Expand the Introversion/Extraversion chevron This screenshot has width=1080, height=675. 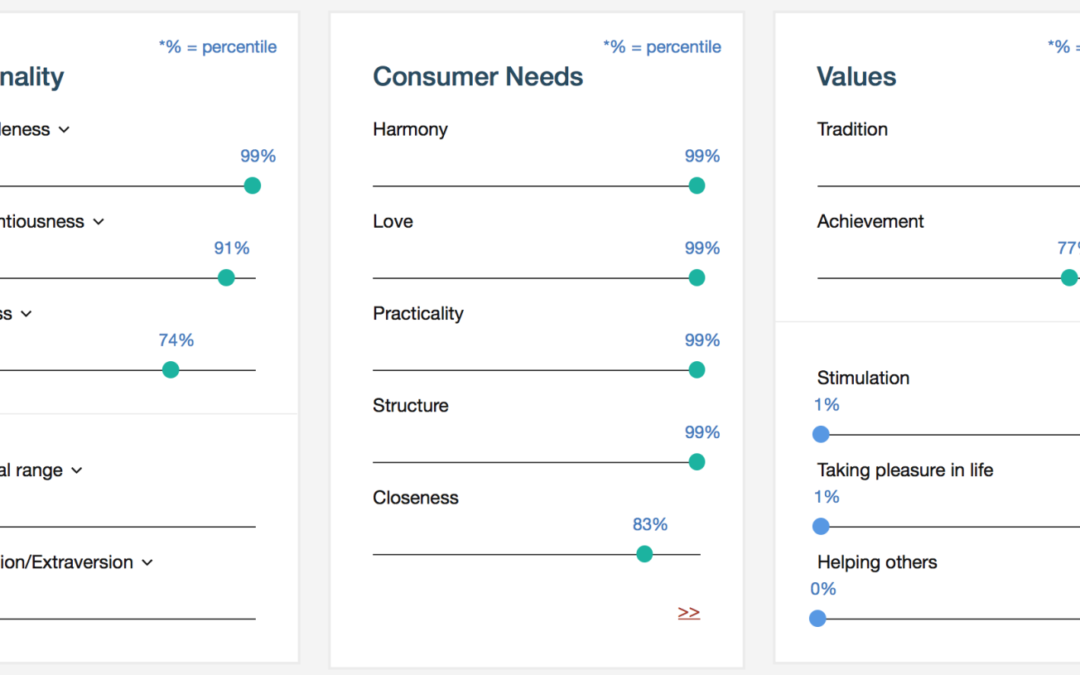point(147,563)
